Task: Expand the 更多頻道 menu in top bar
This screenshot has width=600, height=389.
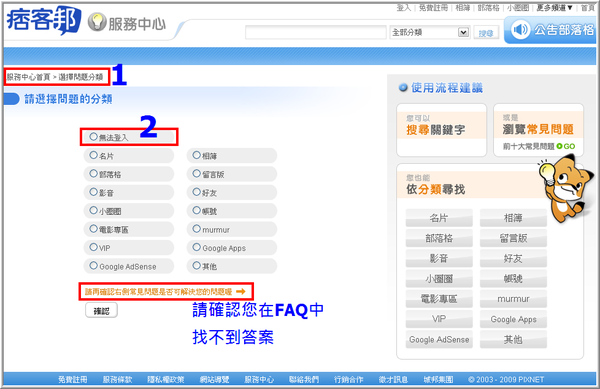Action: 554,8
